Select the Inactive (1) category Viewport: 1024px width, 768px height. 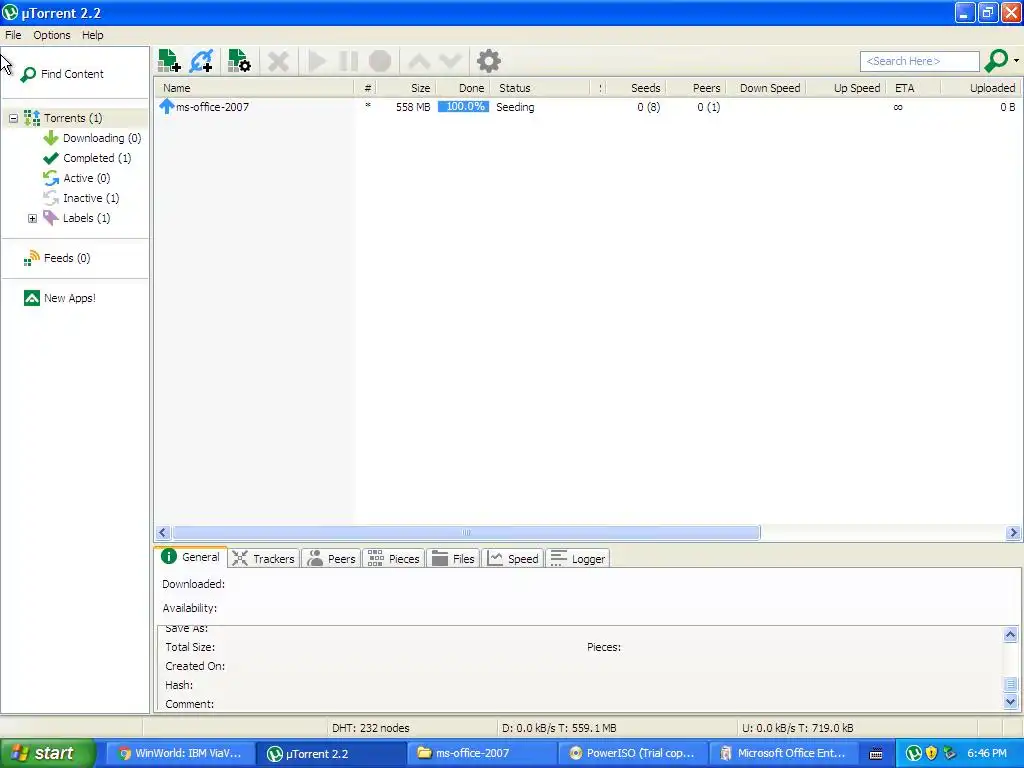pyautogui.click(x=82, y=198)
